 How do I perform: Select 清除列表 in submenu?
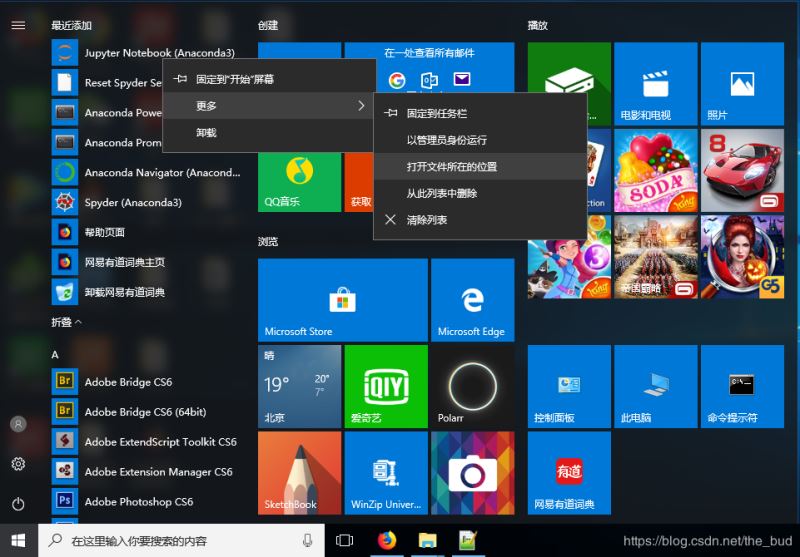(x=480, y=220)
